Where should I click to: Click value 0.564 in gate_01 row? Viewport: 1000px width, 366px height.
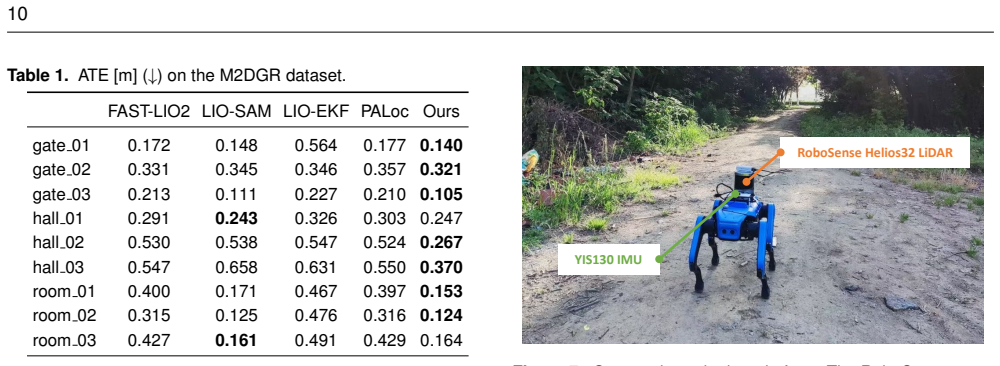316,146
